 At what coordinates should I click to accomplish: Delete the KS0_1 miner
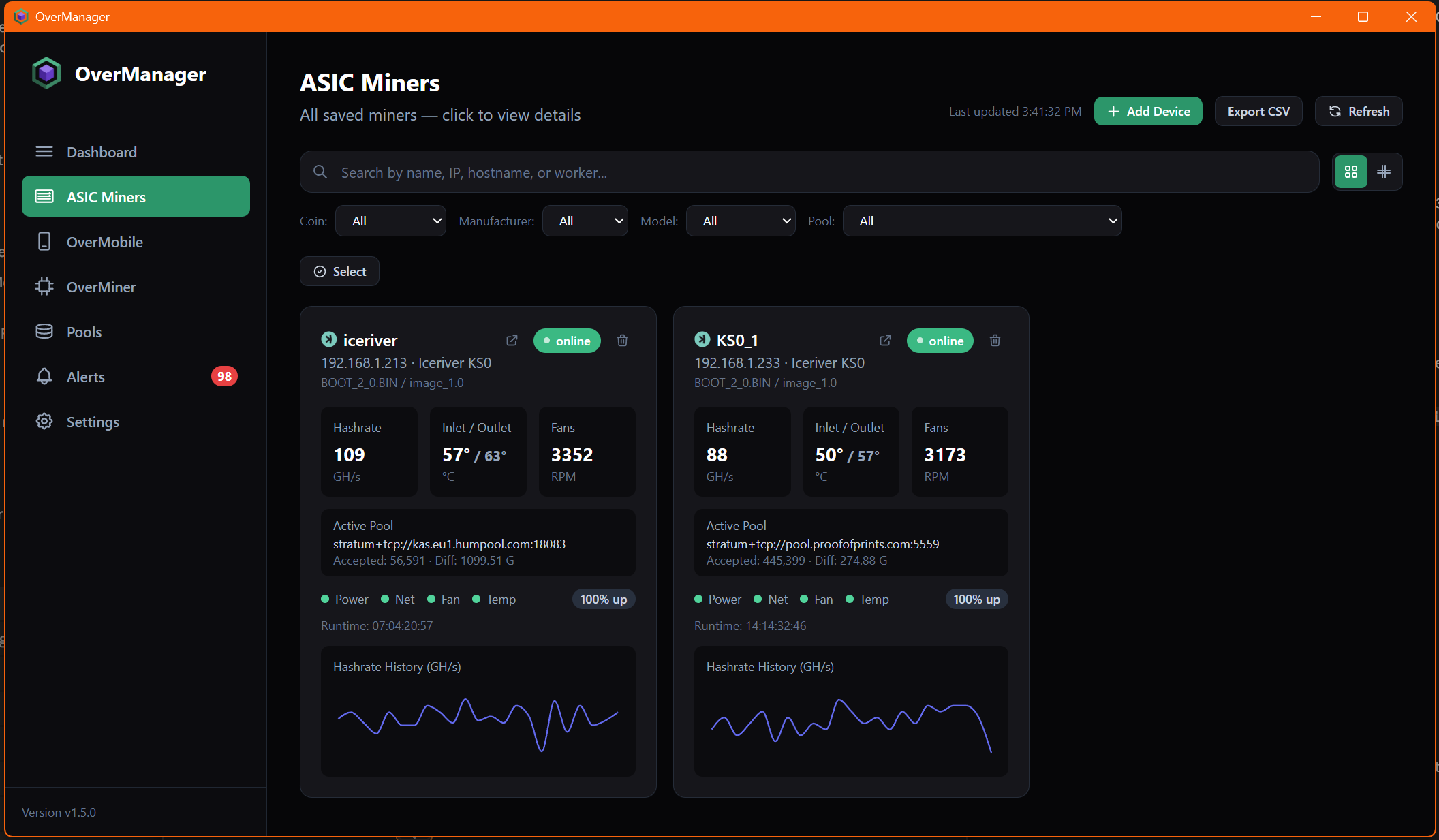[x=995, y=340]
